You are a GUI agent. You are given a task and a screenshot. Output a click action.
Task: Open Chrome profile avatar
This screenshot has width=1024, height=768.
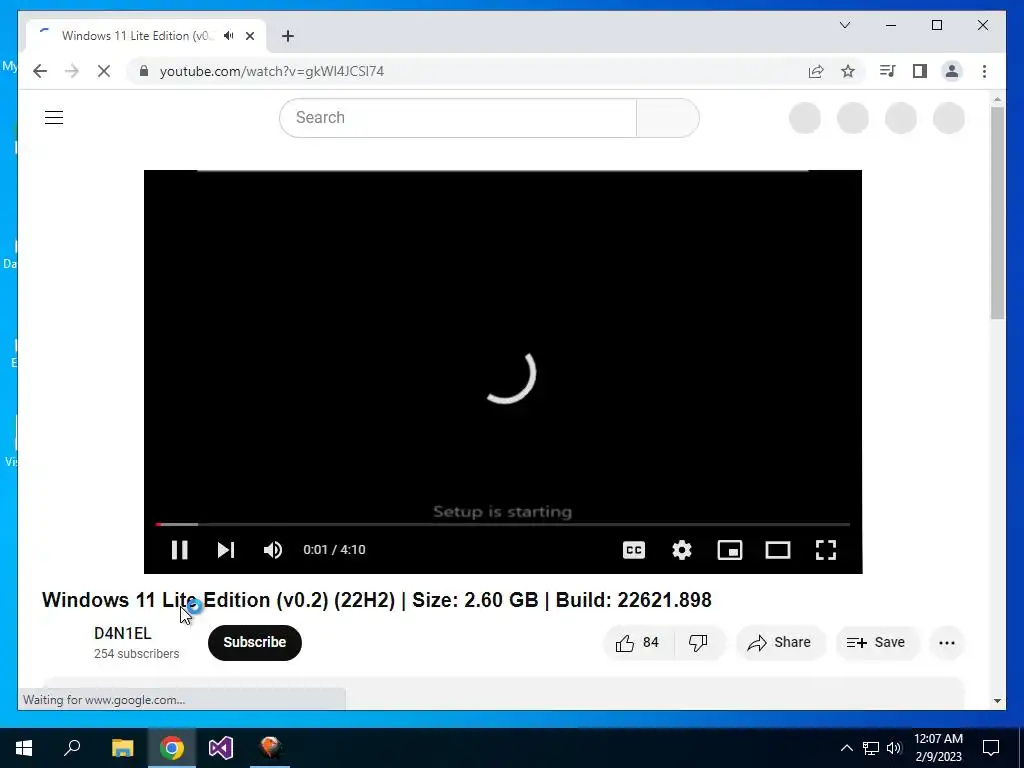(x=952, y=71)
